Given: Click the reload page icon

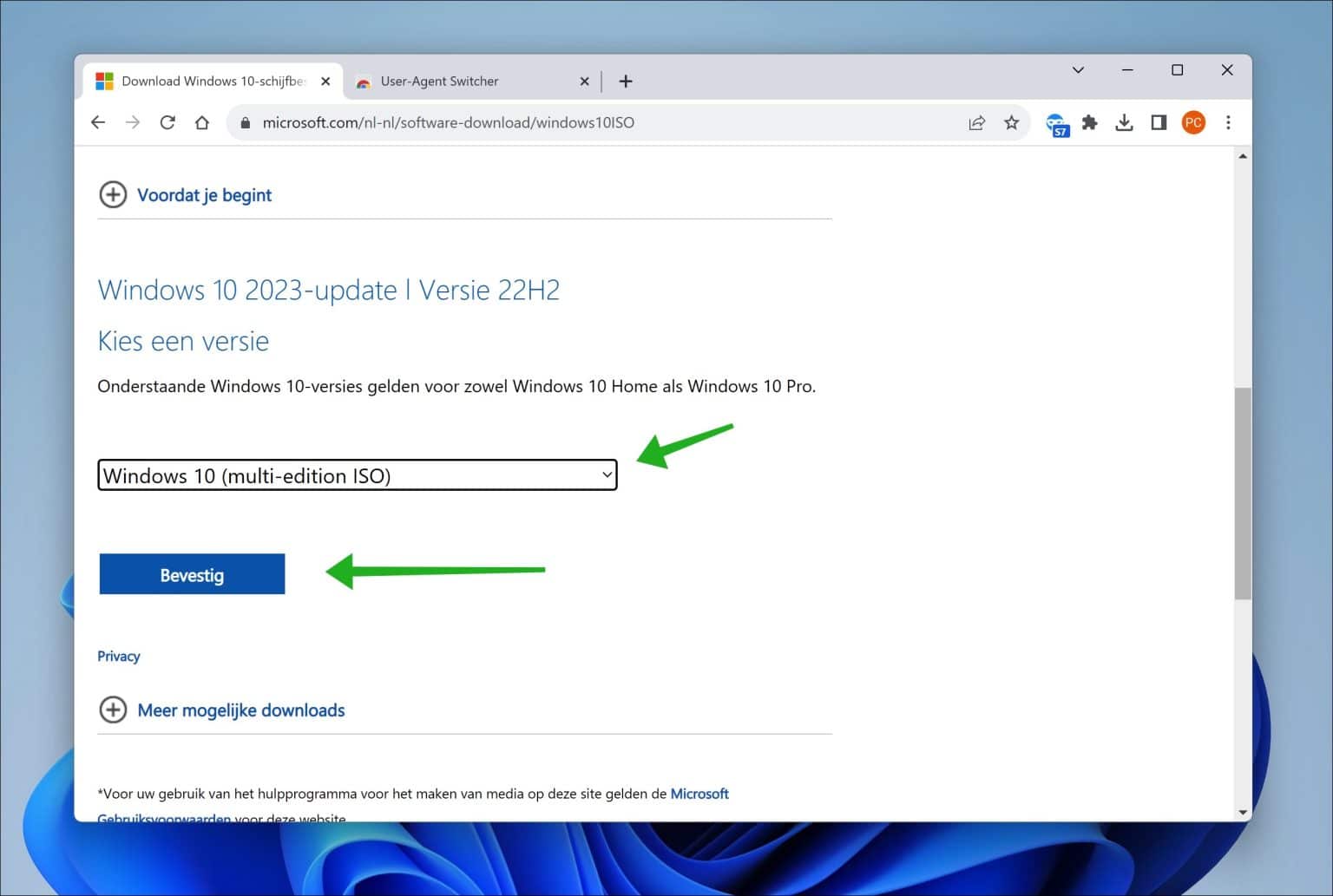Looking at the screenshot, I should click(167, 122).
